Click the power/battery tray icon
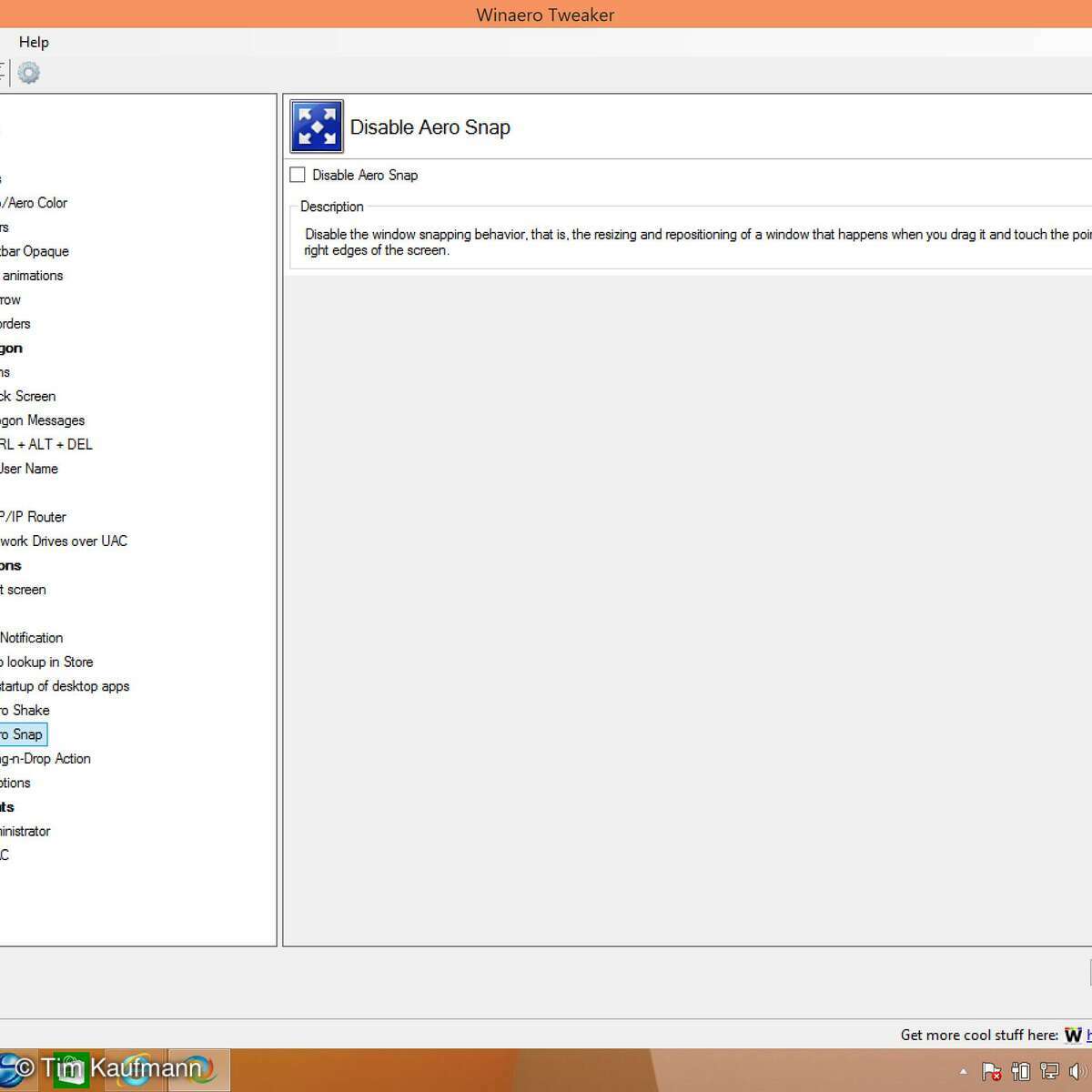 tap(1021, 1071)
